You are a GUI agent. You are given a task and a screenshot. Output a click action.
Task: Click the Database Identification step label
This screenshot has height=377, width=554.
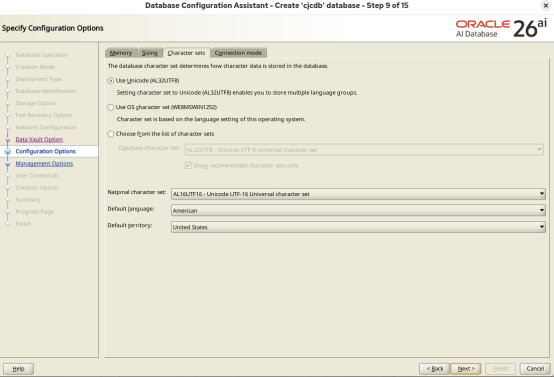point(46,91)
